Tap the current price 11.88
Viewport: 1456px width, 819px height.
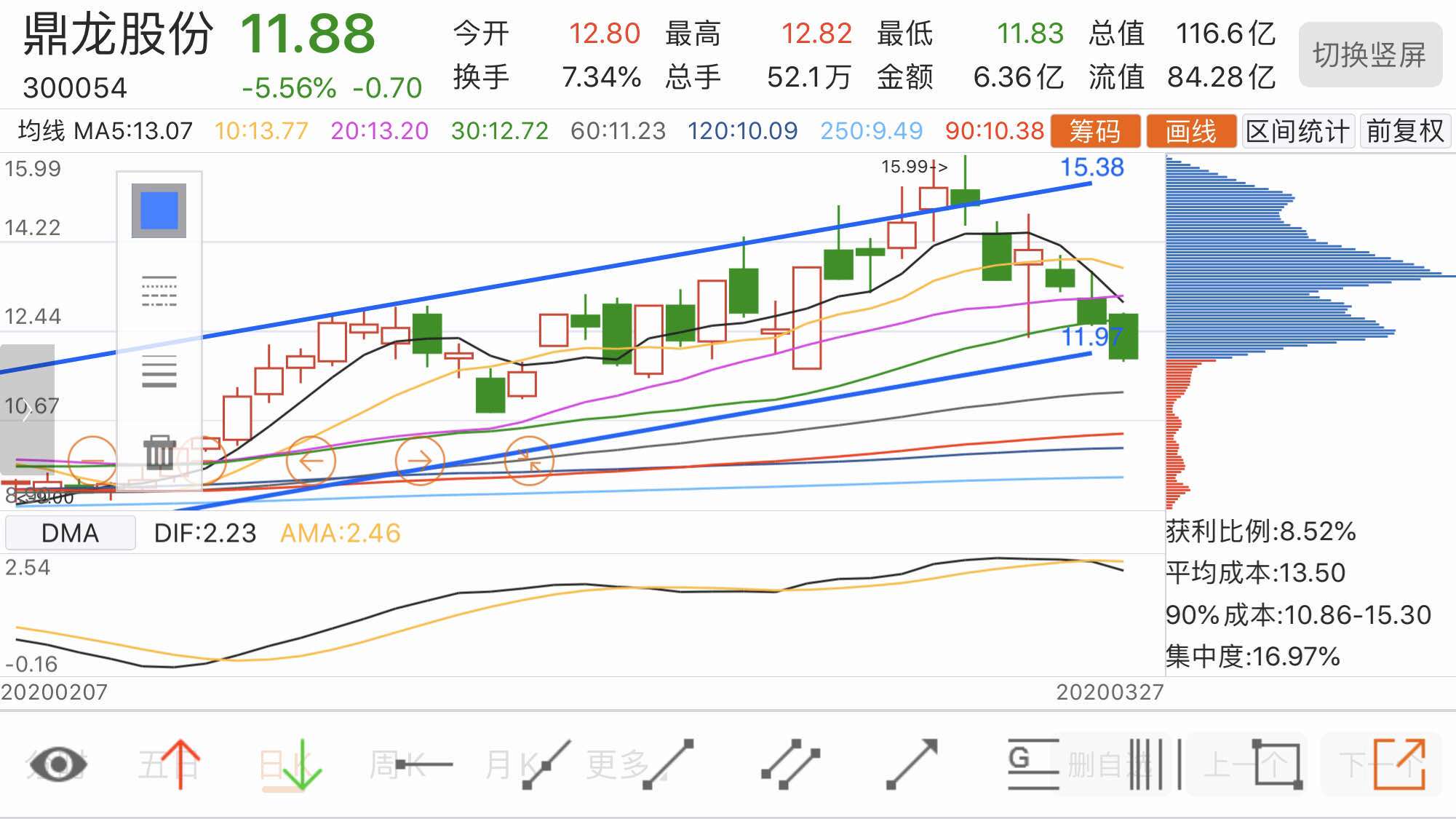click(307, 34)
